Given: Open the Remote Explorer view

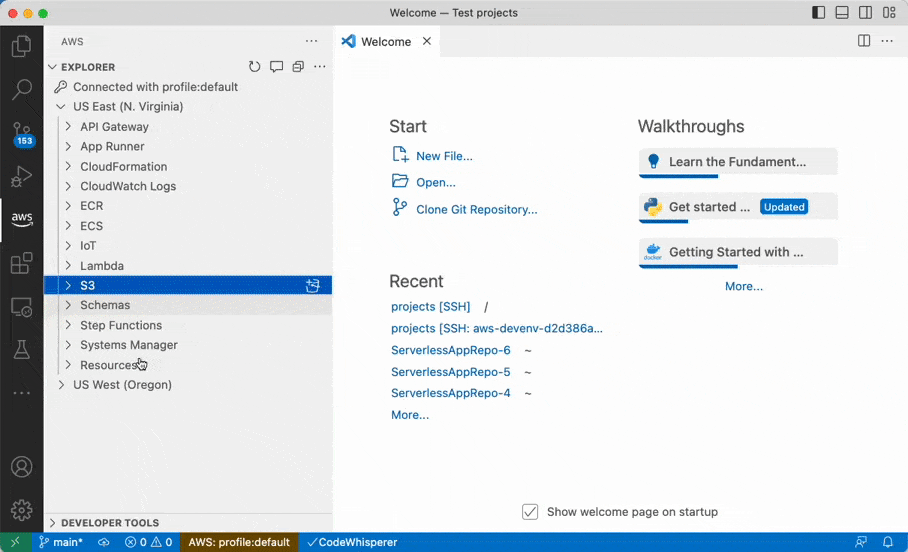Looking at the screenshot, I should [x=21, y=307].
